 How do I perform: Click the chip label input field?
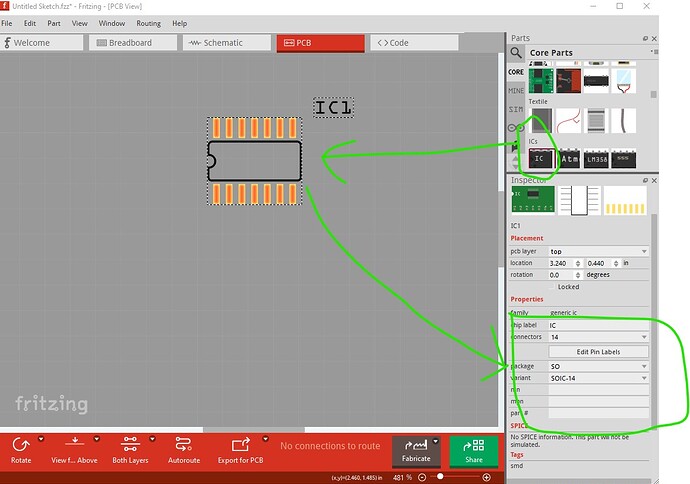598,325
